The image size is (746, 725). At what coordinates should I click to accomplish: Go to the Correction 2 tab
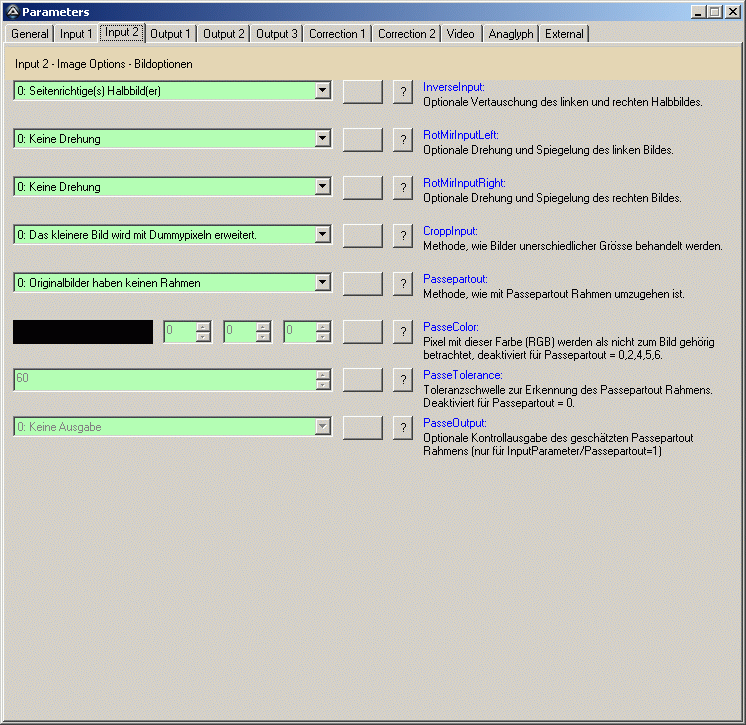click(406, 34)
